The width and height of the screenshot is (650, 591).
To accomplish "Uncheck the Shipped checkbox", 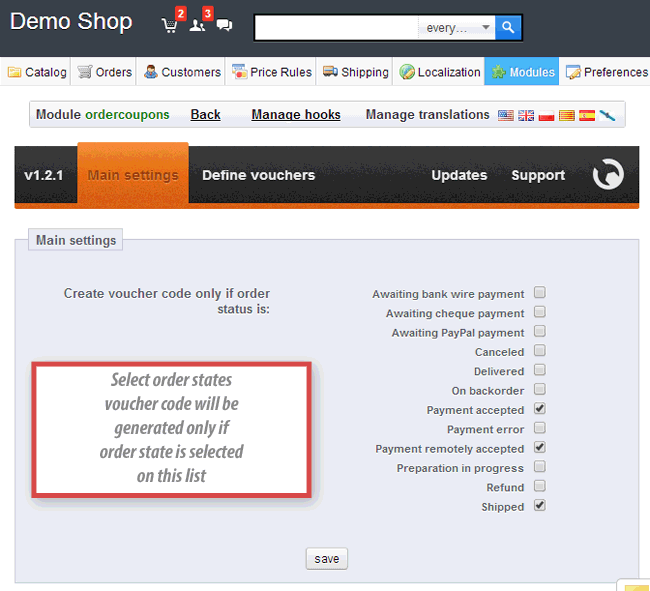I will [540, 505].
